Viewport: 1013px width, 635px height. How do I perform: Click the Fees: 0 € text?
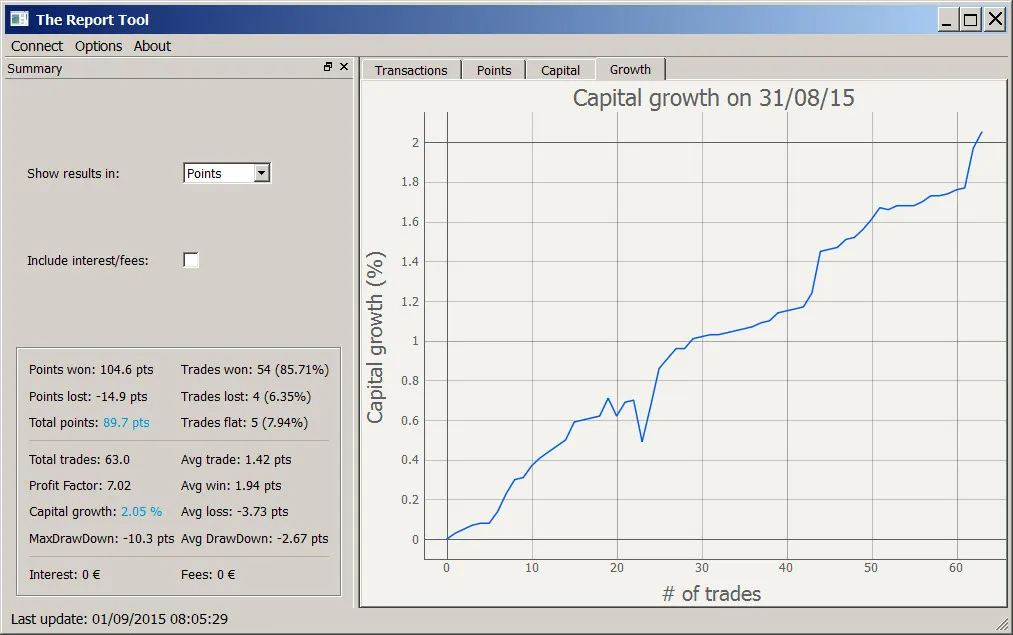coord(207,574)
